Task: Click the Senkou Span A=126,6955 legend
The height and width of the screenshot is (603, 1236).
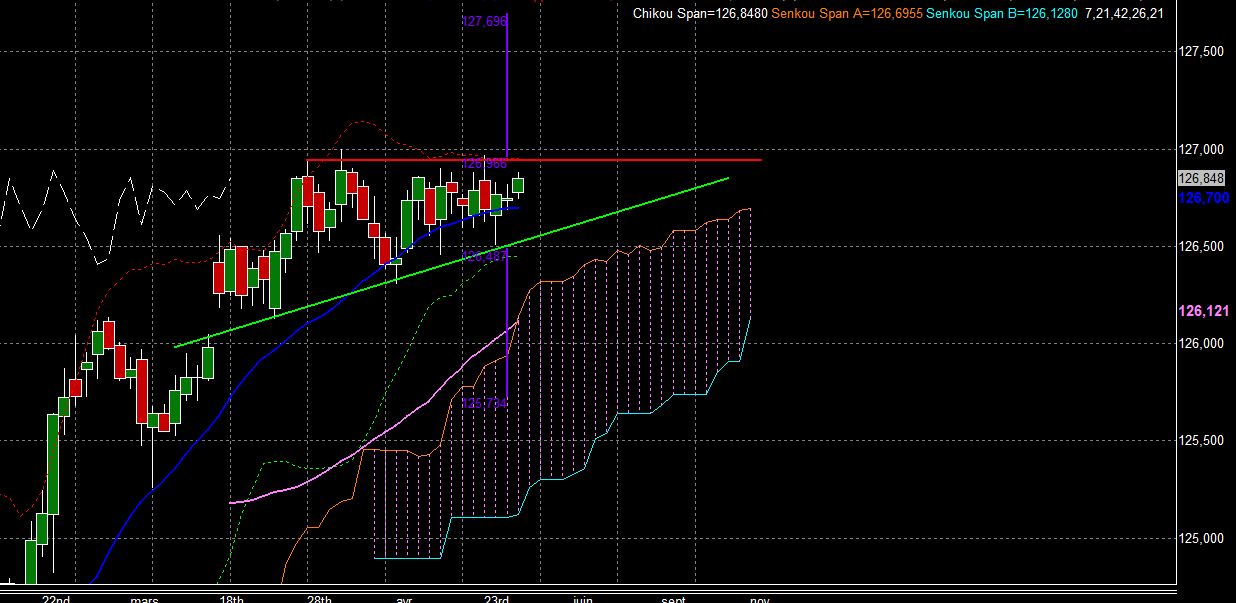Action: tap(847, 13)
